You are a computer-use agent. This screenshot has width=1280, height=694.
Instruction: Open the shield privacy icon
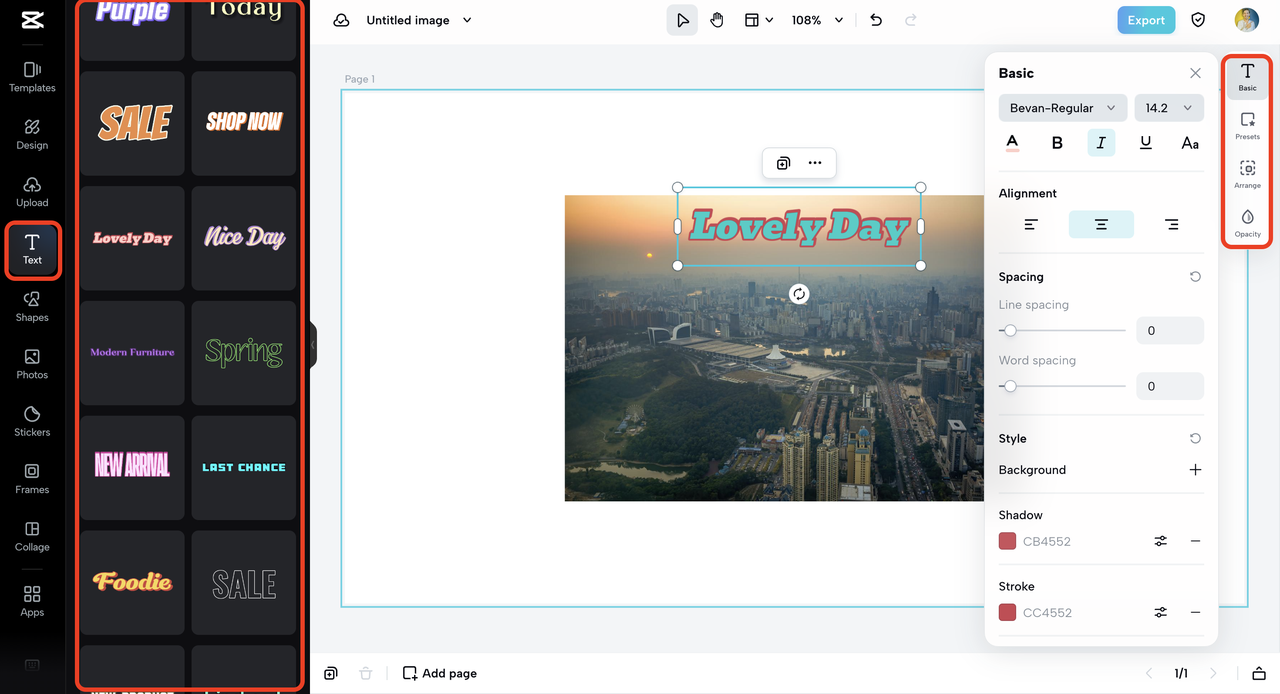click(1198, 20)
